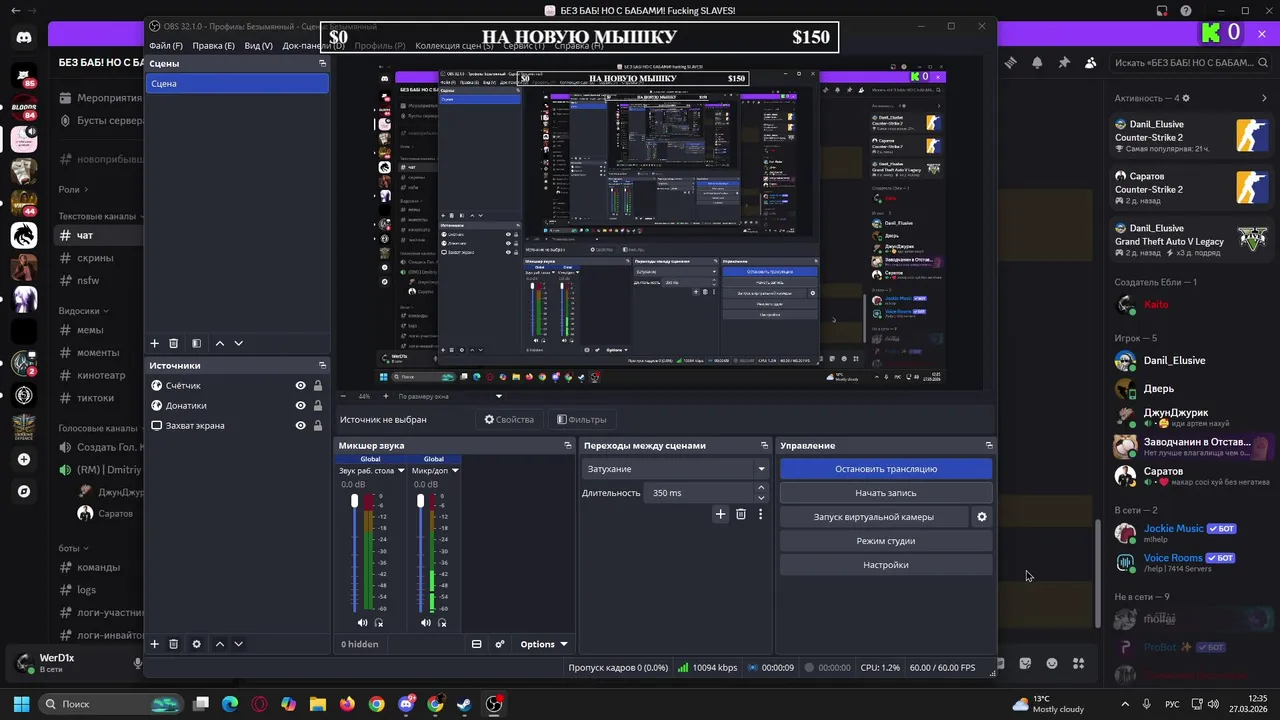Add a new scene with the plus icon in Сцены panel
This screenshot has height=720, width=1280.
[x=154, y=343]
